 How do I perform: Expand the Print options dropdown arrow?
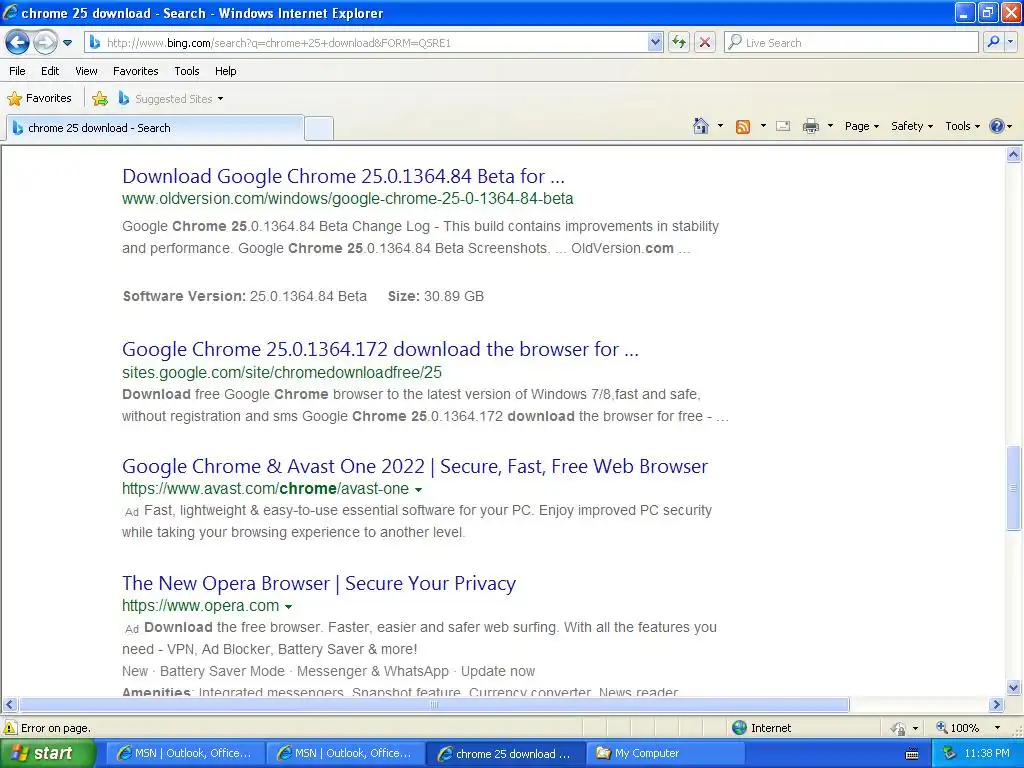(x=830, y=126)
